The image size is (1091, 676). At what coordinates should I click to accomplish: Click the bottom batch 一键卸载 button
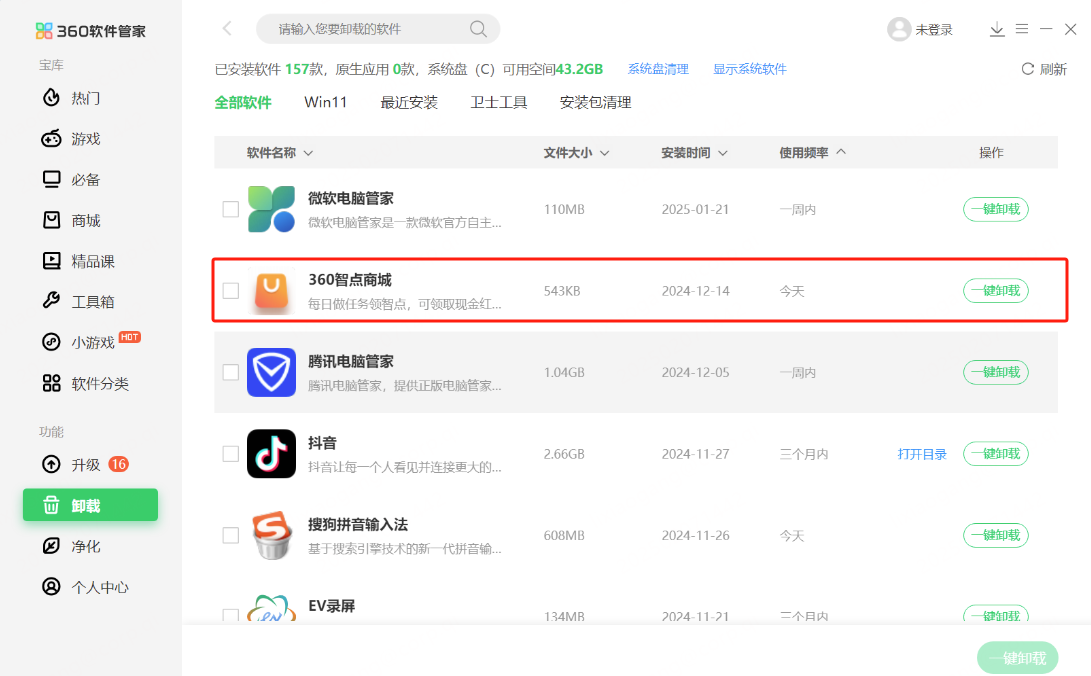click(x=1017, y=658)
